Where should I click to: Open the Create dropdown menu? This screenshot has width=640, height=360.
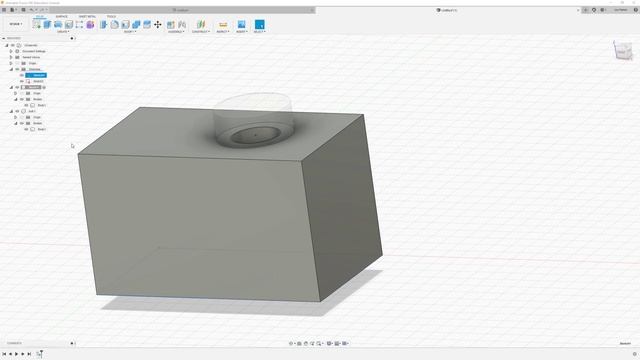[63, 31]
